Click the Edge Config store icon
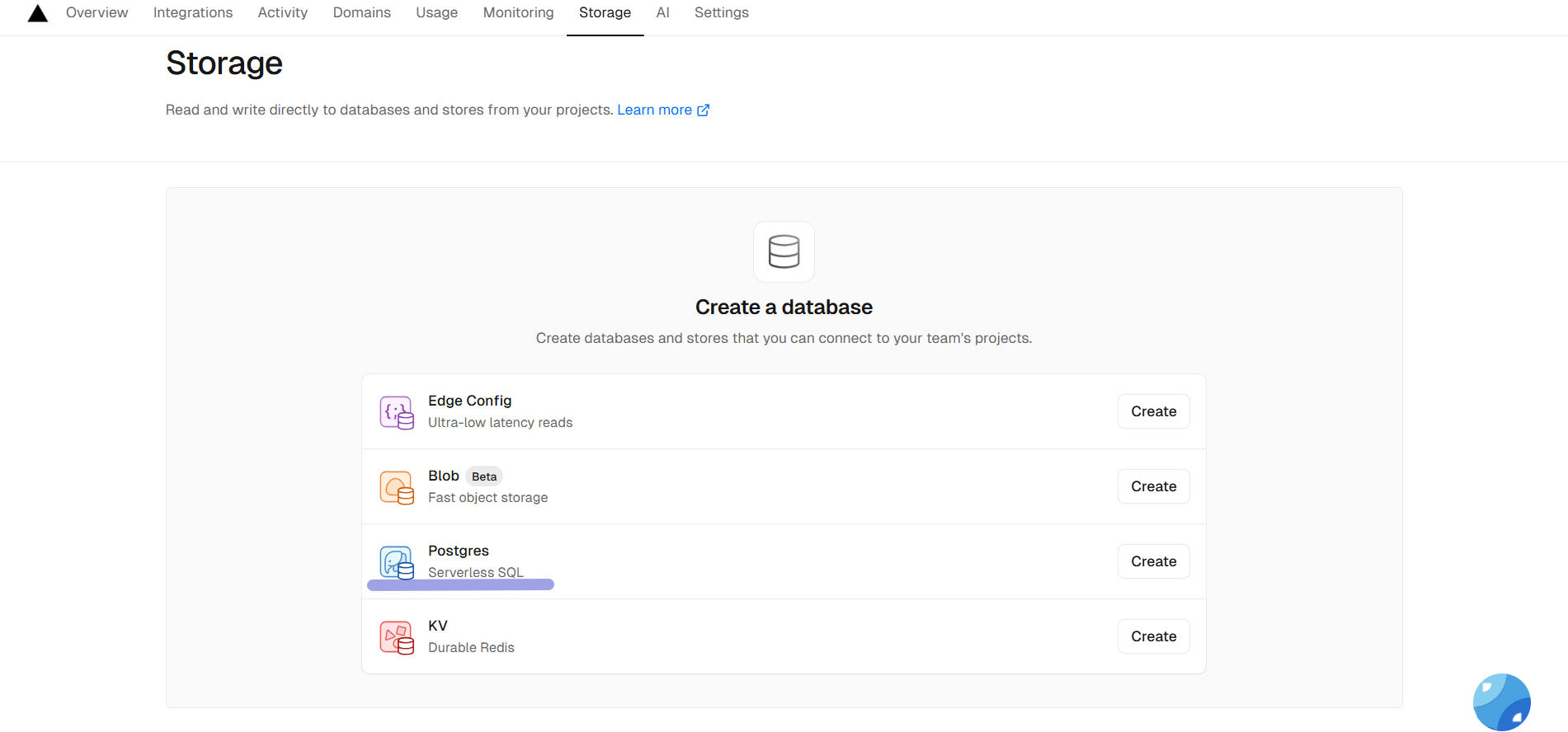This screenshot has height=732, width=1568. tap(396, 412)
